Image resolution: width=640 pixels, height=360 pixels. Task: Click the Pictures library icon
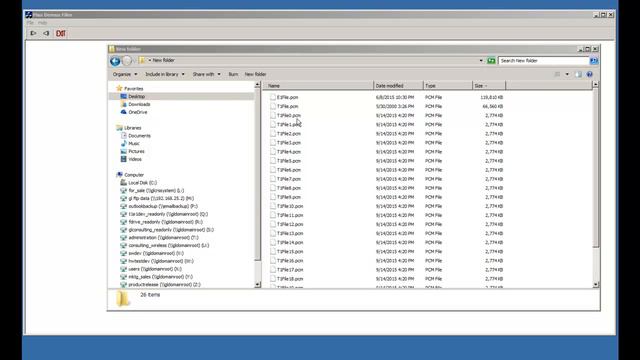124,151
